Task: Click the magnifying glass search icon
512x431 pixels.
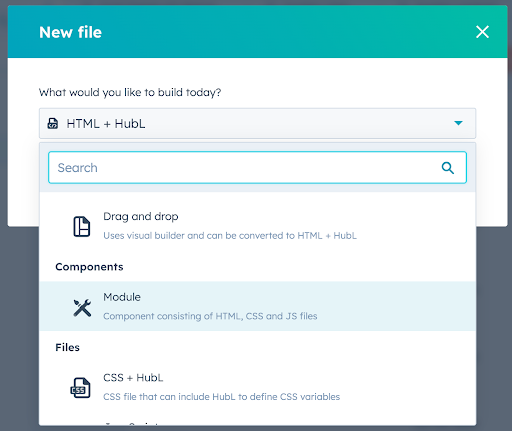Action: pyautogui.click(x=448, y=168)
